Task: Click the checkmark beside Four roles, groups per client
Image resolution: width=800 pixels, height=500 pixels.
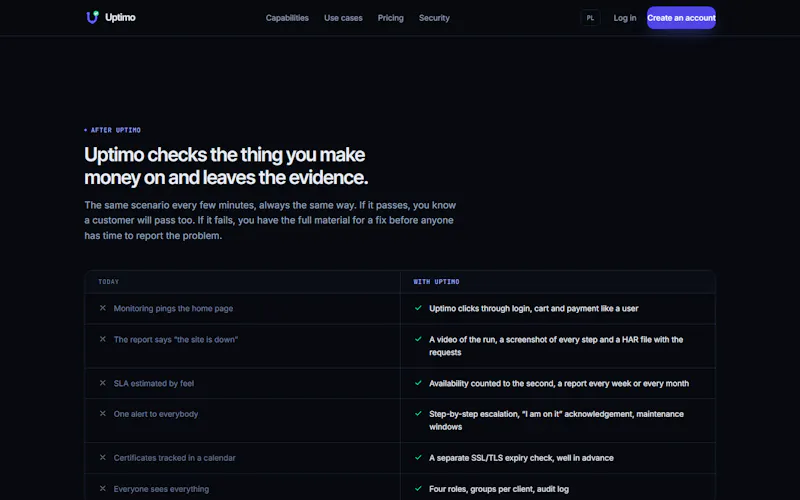Action: (418, 489)
